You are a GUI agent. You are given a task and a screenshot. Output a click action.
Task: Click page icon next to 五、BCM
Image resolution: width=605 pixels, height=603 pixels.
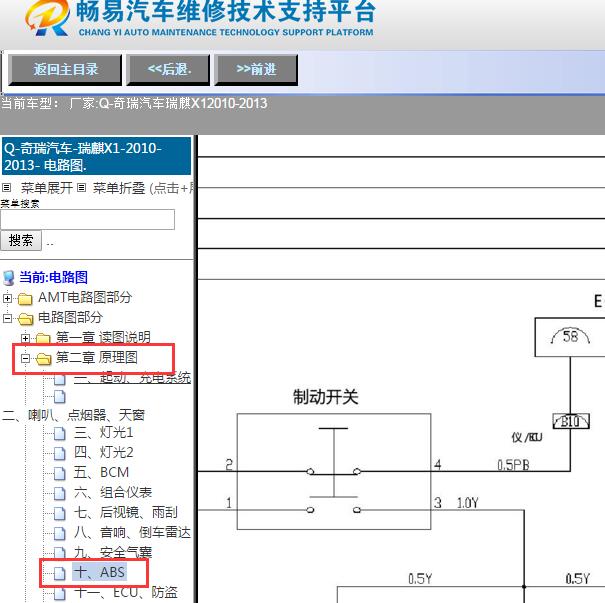coord(59,473)
